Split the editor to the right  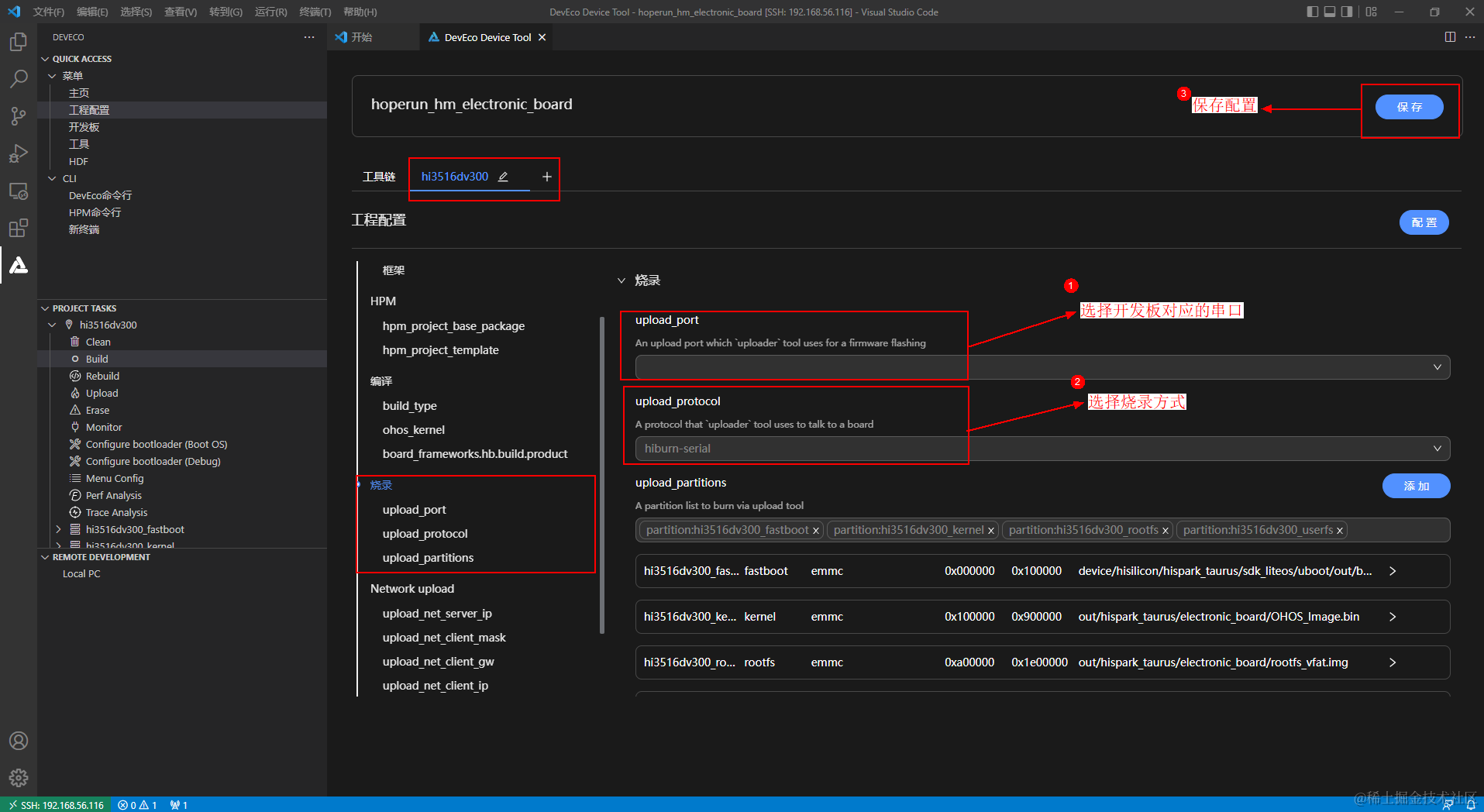point(1450,37)
